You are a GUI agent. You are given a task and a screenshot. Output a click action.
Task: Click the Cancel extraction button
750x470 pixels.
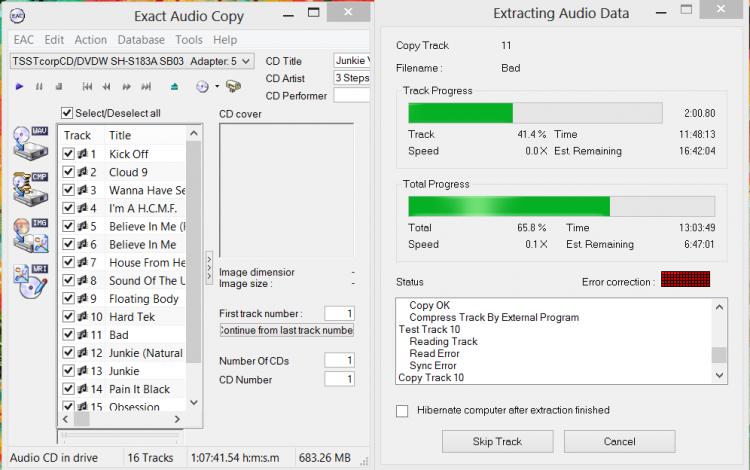tap(619, 441)
